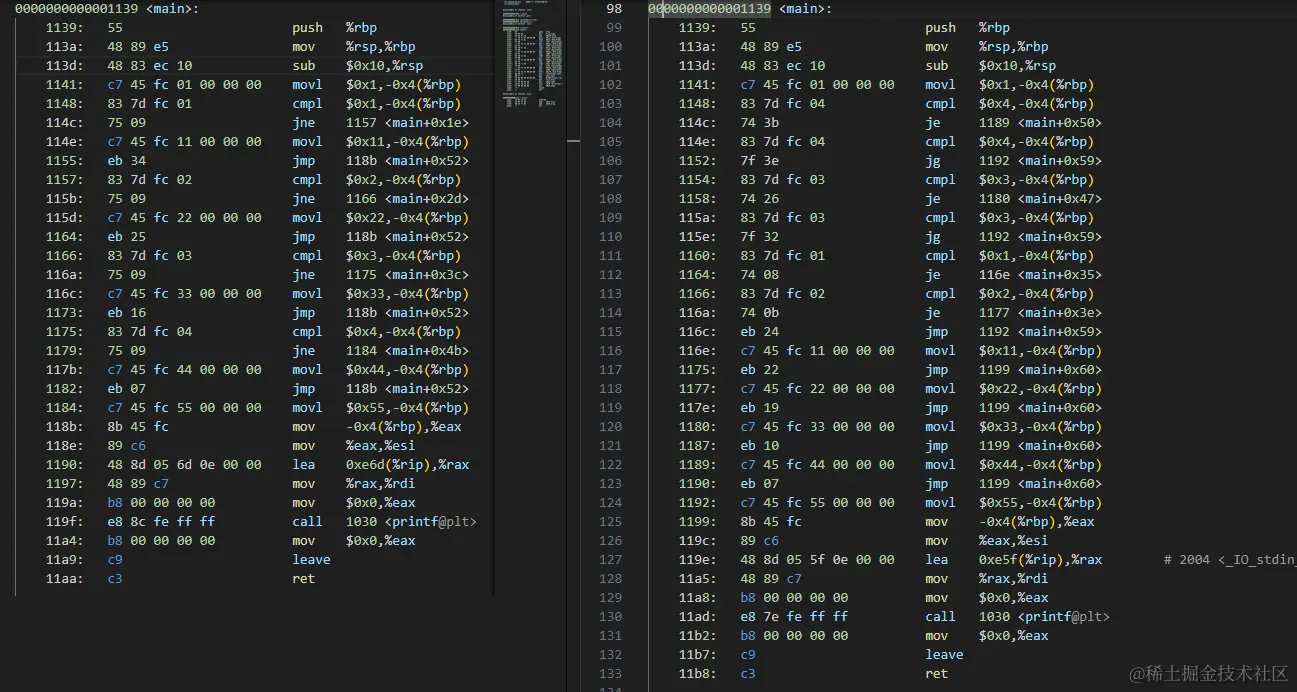
Task: Click '$0x10,%rsp' on the left pane's 113d row
Action: point(384,66)
